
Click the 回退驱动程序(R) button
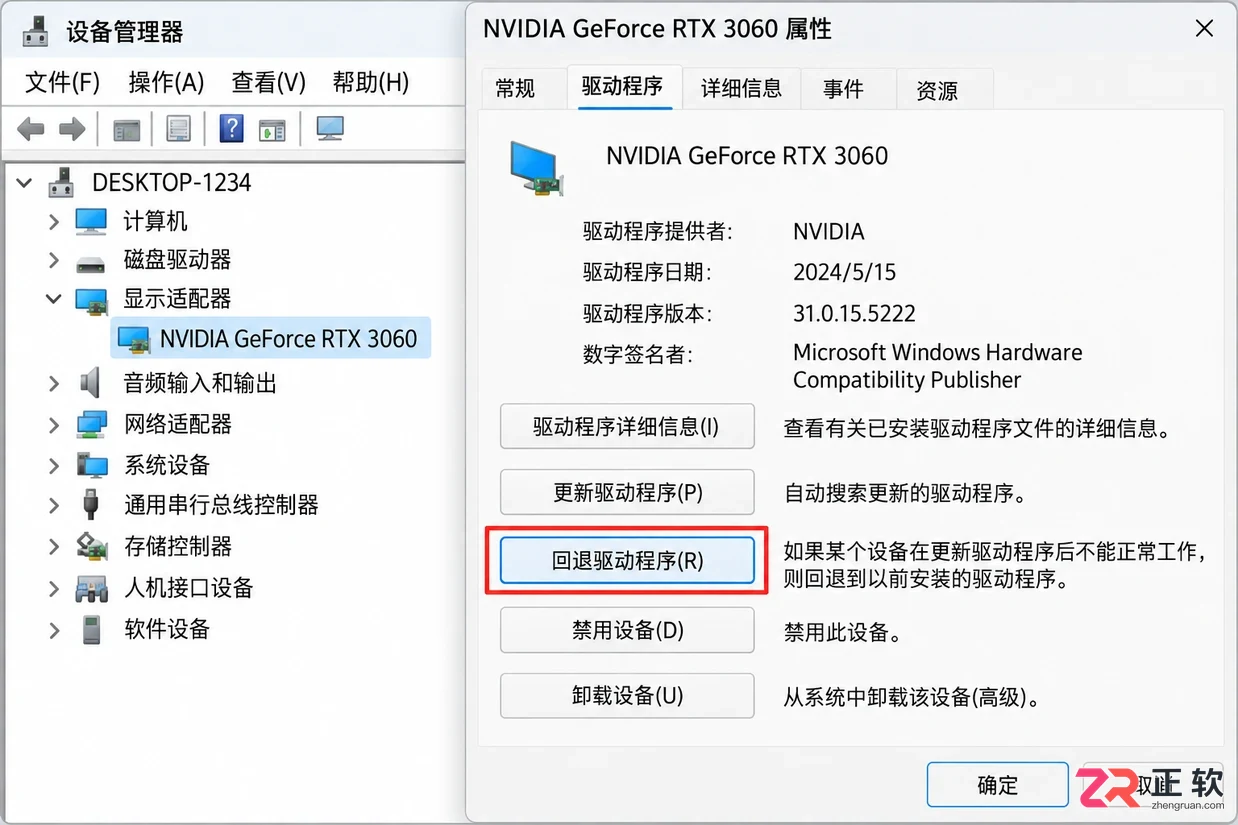click(x=627, y=561)
